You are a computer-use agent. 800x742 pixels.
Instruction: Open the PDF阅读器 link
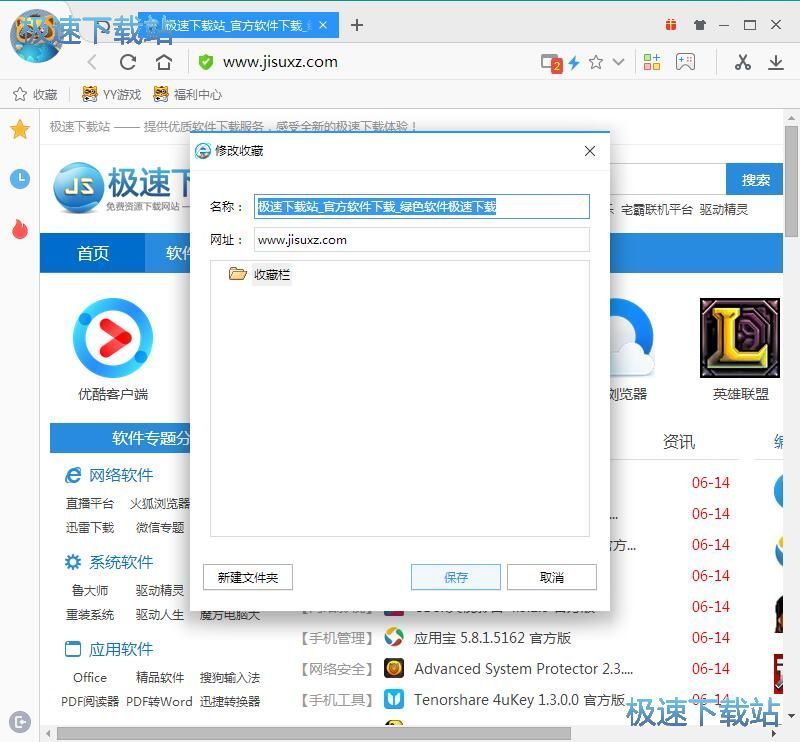click(90, 702)
